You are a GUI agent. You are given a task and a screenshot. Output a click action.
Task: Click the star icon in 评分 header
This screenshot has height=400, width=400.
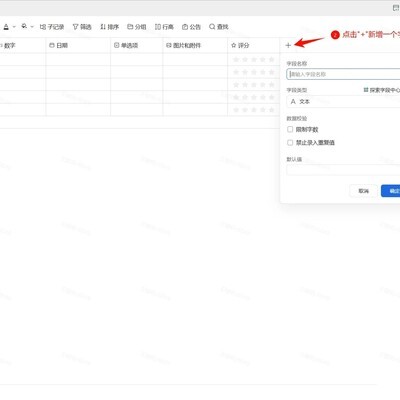233,45
